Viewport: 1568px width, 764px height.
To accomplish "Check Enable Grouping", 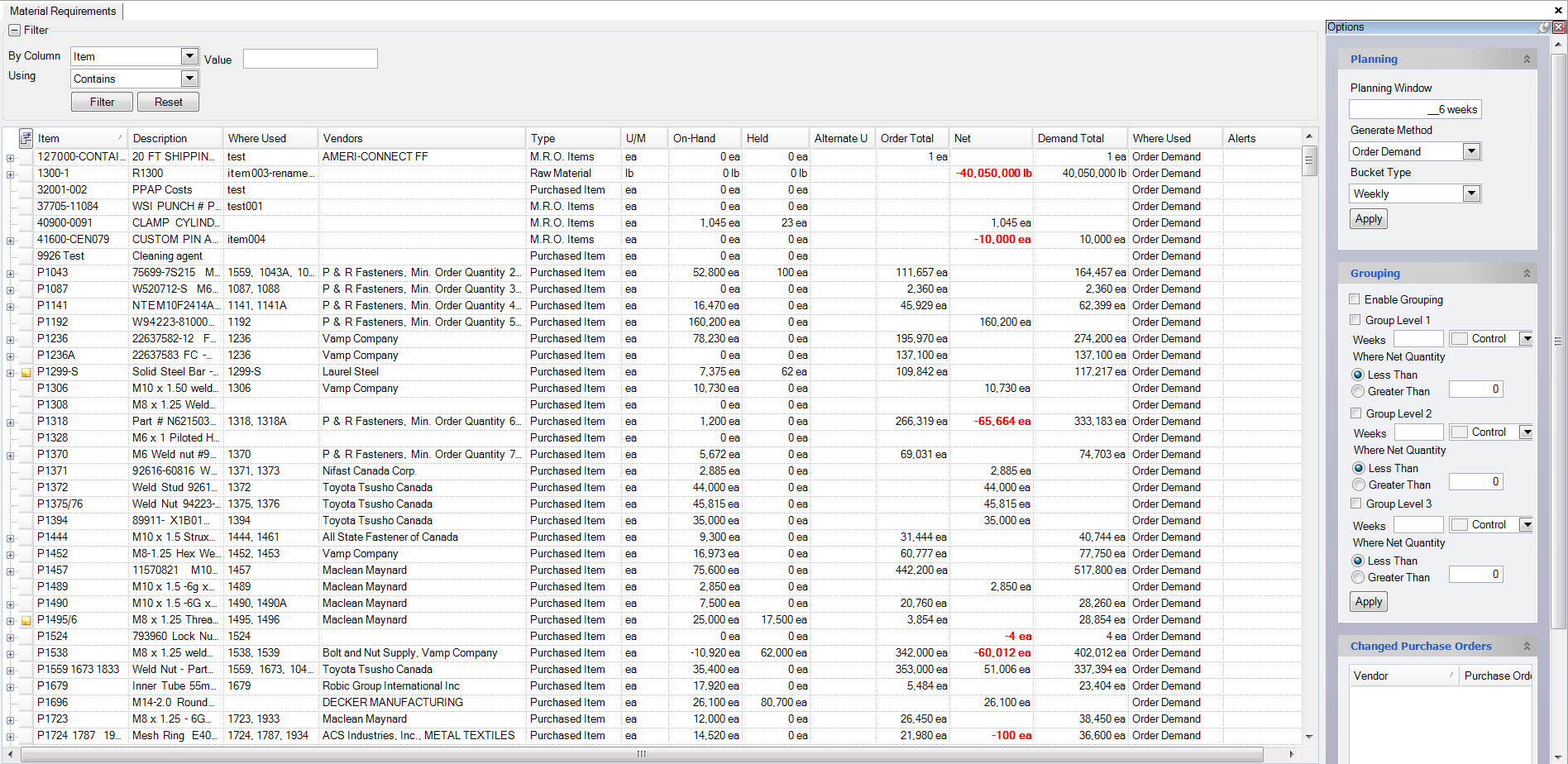I will click(x=1355, y=299).
